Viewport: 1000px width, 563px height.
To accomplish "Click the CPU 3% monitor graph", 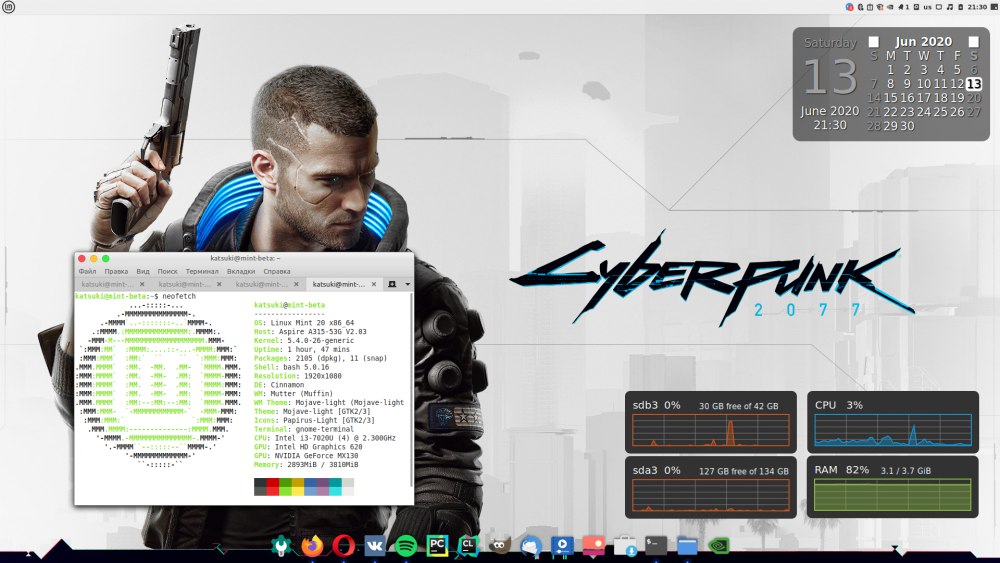I will [x=893, y=430].
